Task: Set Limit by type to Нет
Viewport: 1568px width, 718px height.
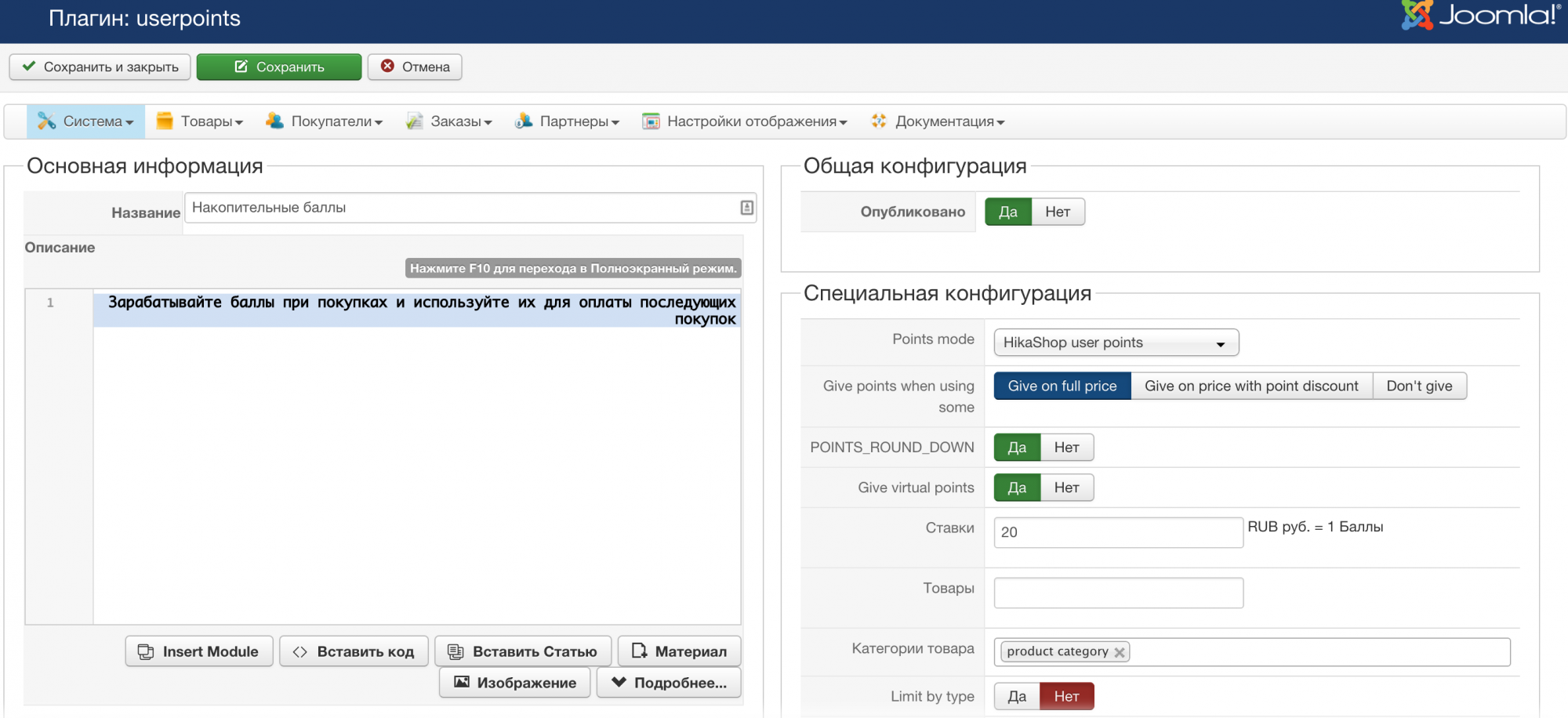Action: coord(1066,696)
